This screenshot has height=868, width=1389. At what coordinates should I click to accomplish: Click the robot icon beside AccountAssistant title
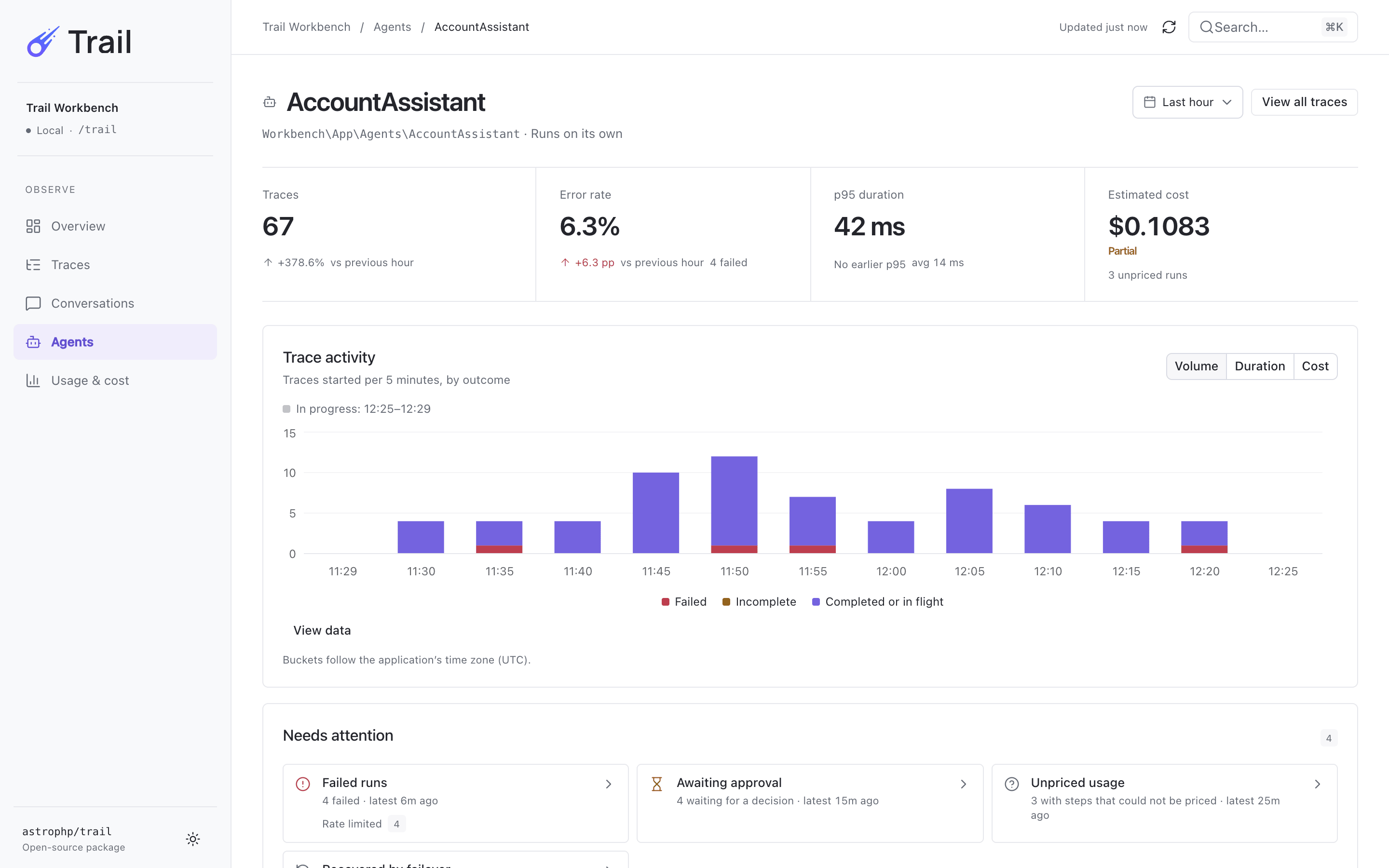point(270,102)
